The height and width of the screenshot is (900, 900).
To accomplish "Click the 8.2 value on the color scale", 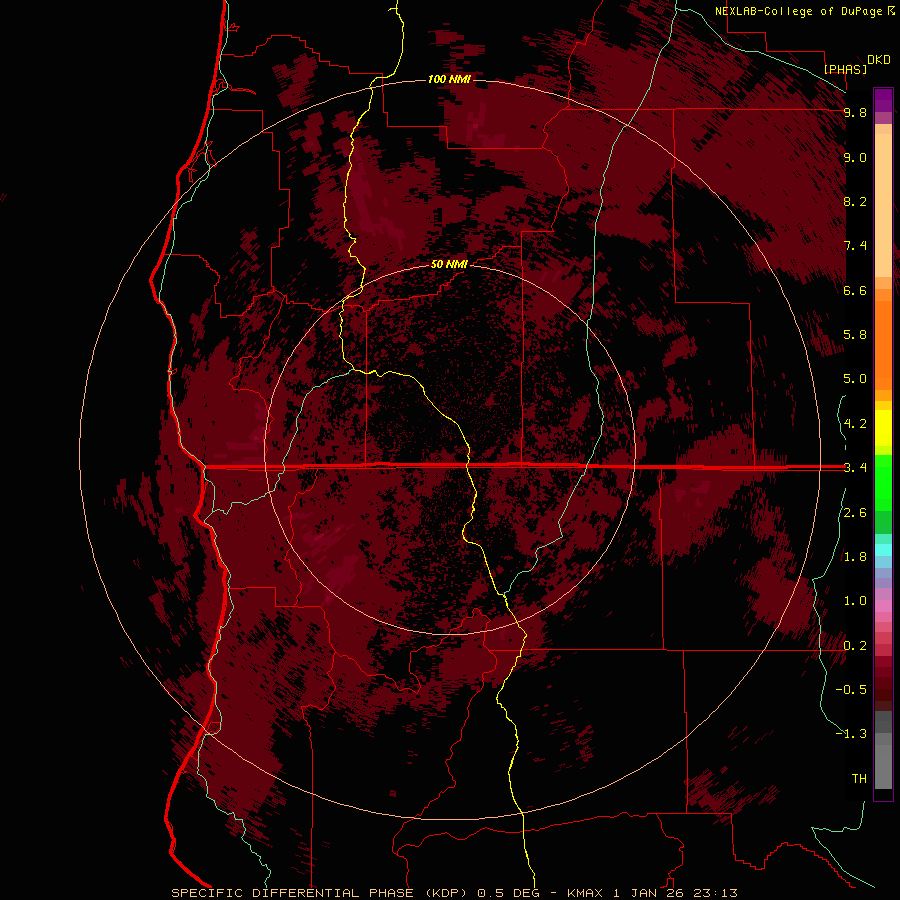I will pos(855,201).
